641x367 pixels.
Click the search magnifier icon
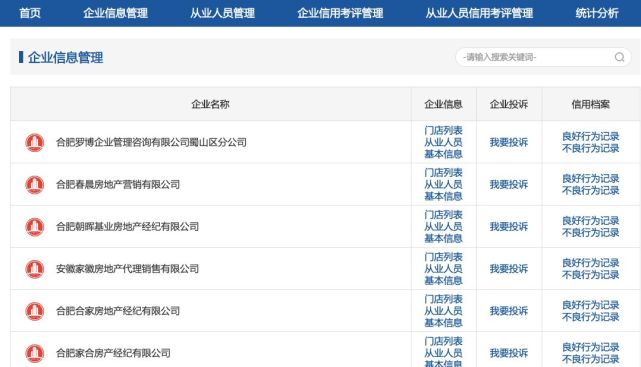pyautogui.click(x=619, y=57)
